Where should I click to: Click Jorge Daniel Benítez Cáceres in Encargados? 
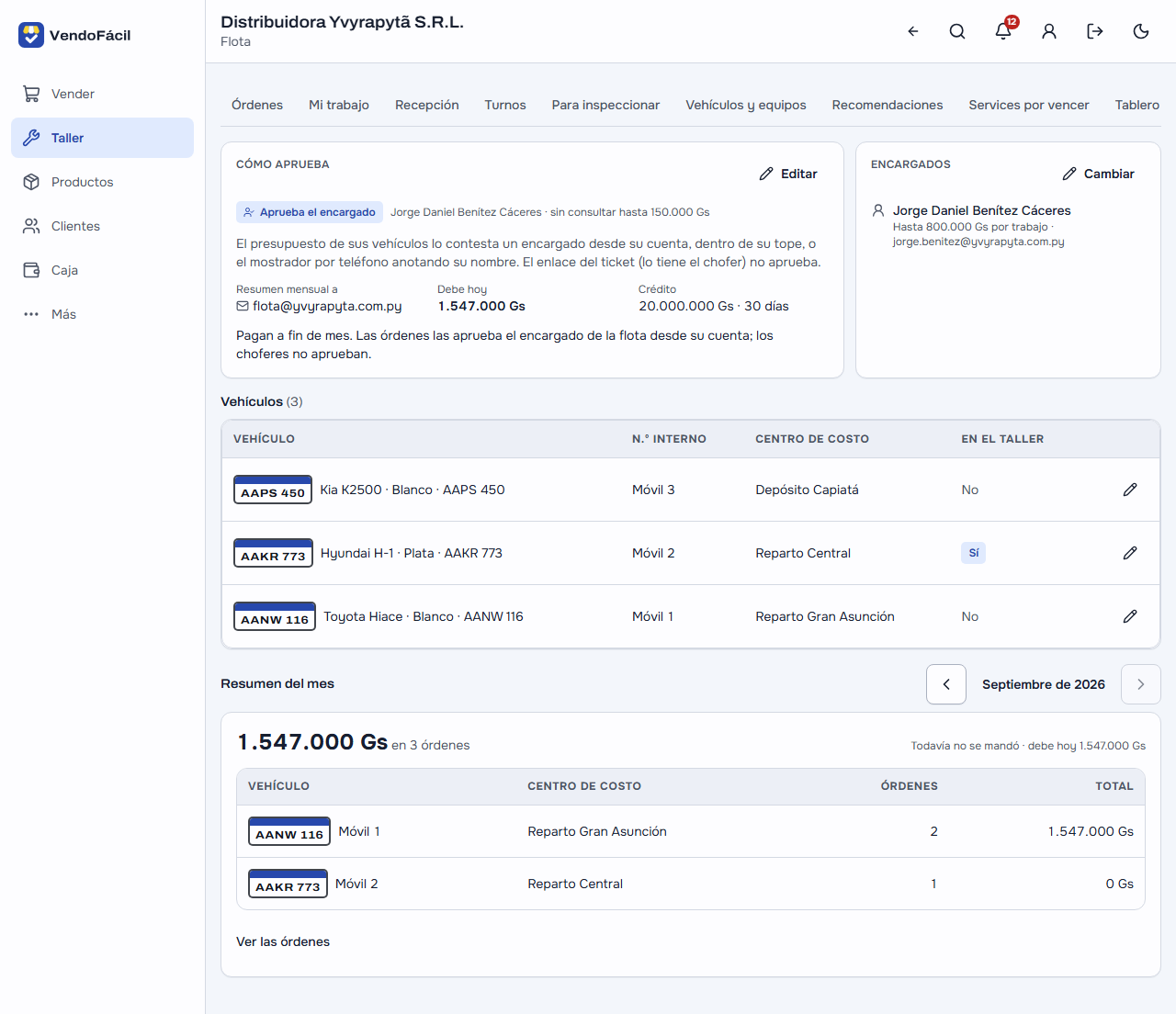(x=981, y=210)
